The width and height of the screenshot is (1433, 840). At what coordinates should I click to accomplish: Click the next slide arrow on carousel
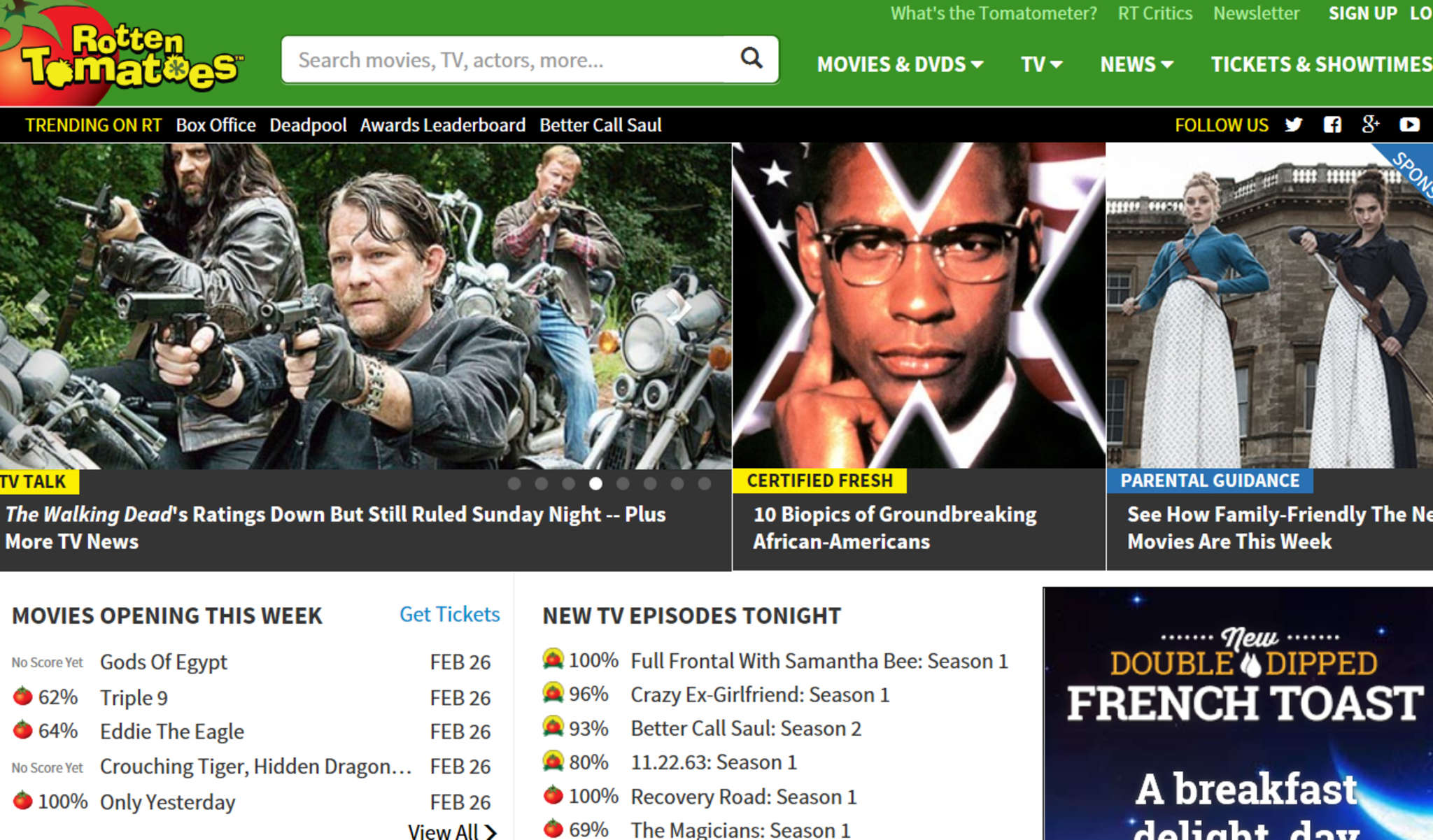tap(680, 306)
